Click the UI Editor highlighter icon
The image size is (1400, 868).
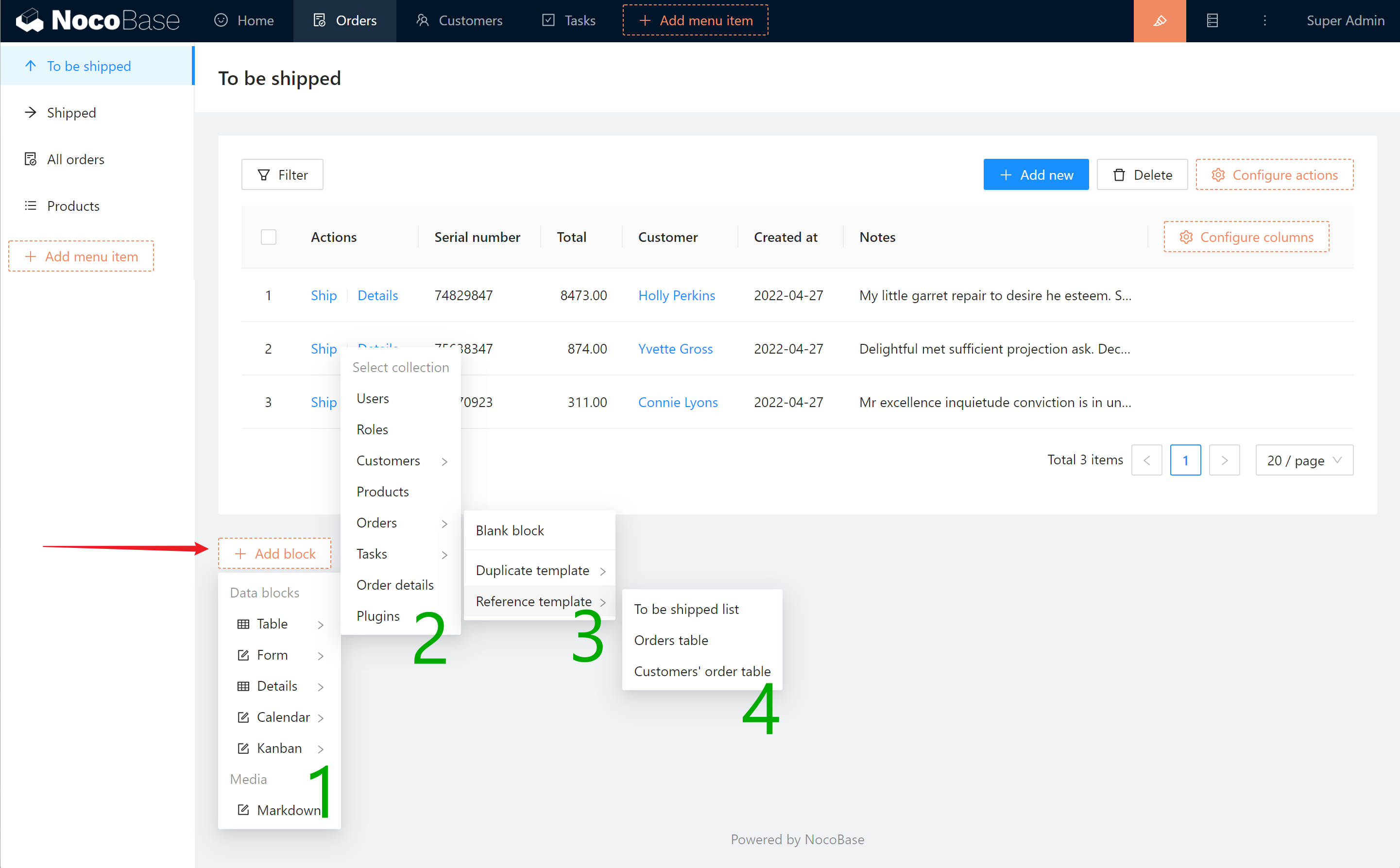[1160, 21]
